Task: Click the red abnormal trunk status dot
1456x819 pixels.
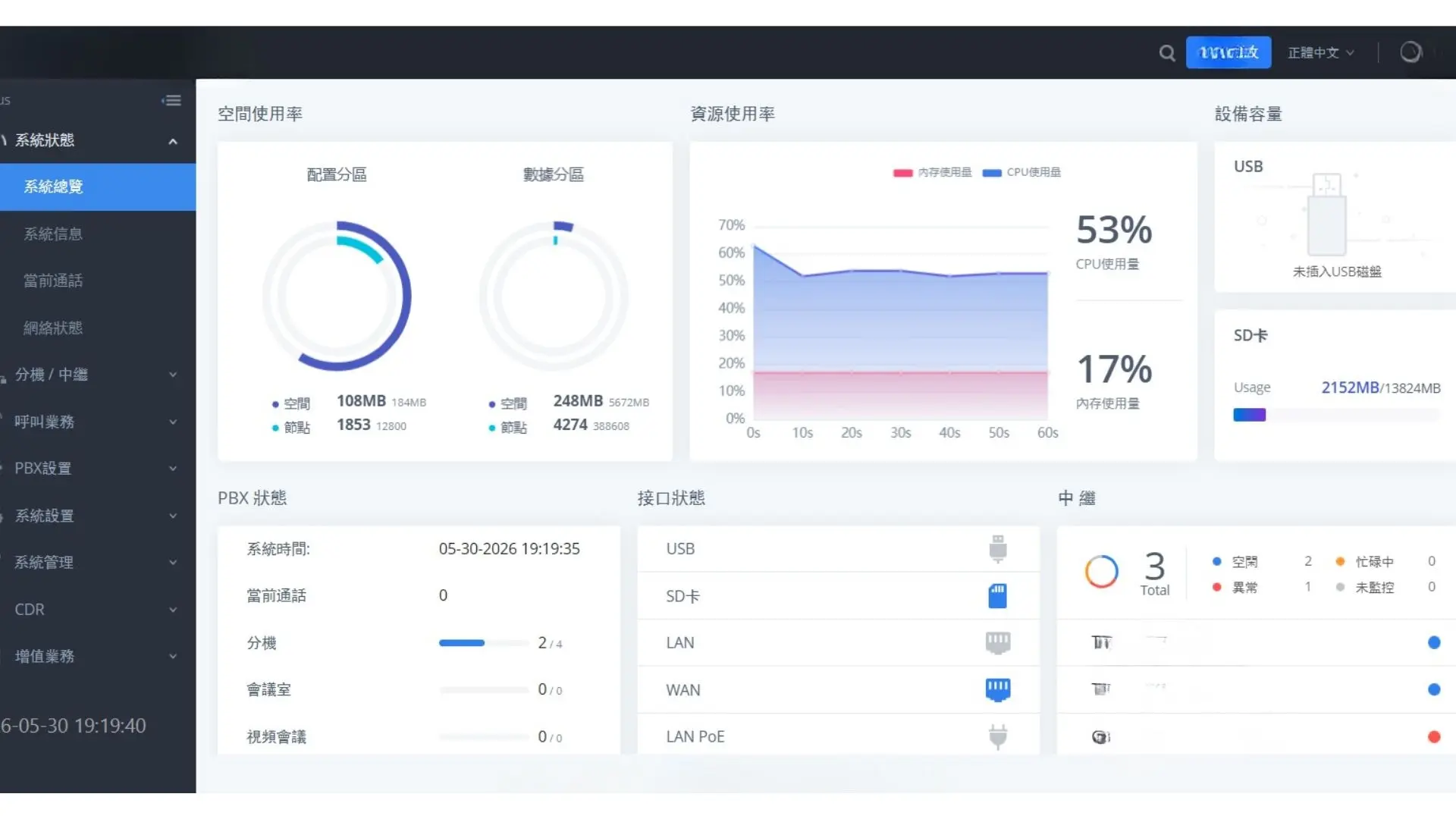Action: point(1433,737)
